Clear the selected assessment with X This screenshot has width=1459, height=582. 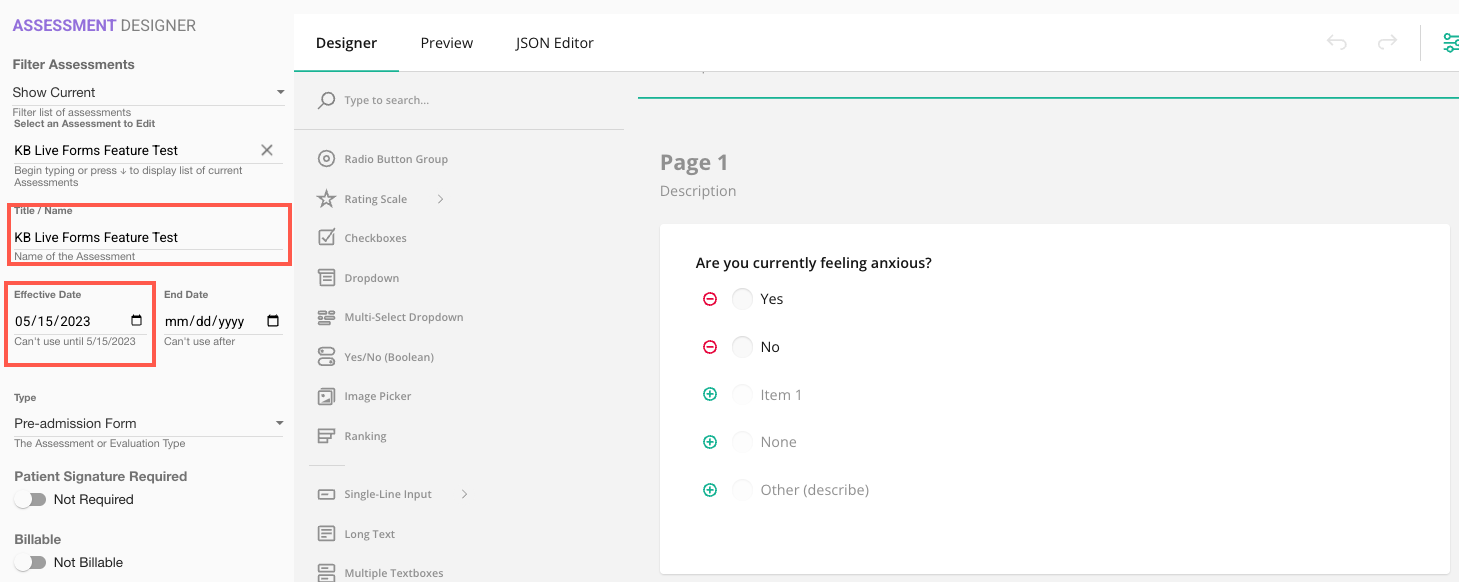267,150
